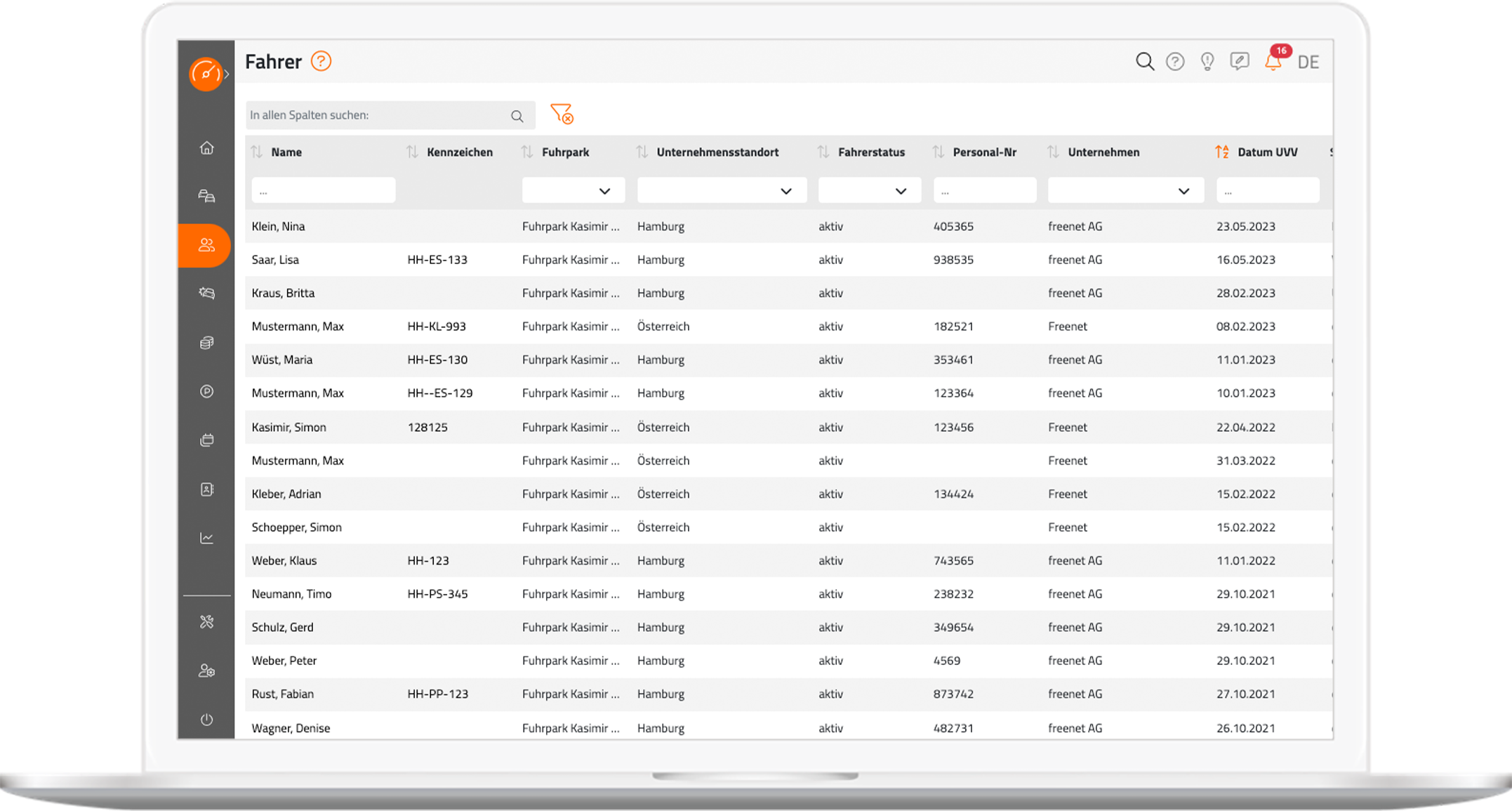Open the lightbulb tips icon

pos(1207,62)
